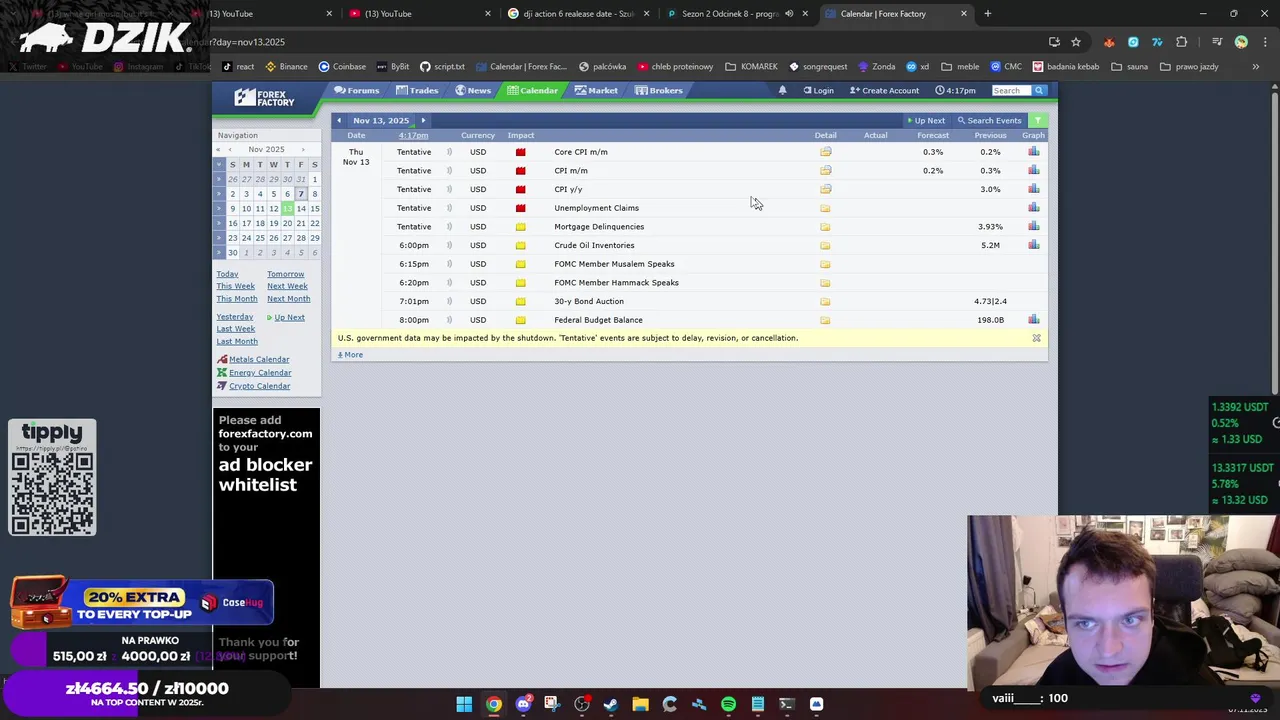The height and width of the screenshot is (720, 1280).
Task: Open Last Month in navigation
Action: coord(237,341)
